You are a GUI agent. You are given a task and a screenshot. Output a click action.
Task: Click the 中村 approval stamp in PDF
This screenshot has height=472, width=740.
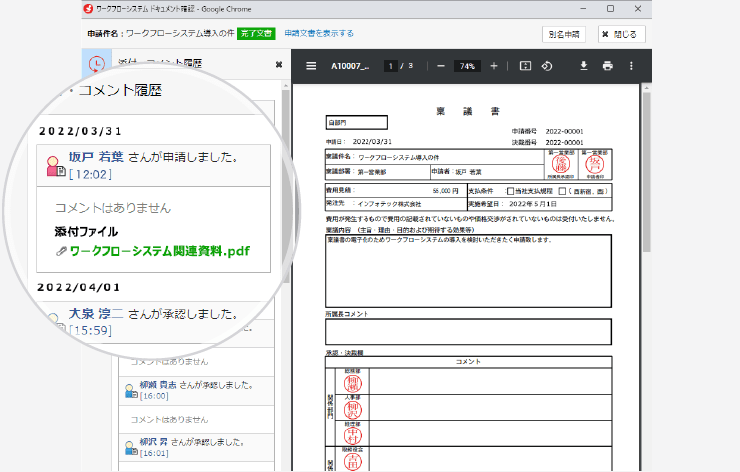(x=353, y=436)
